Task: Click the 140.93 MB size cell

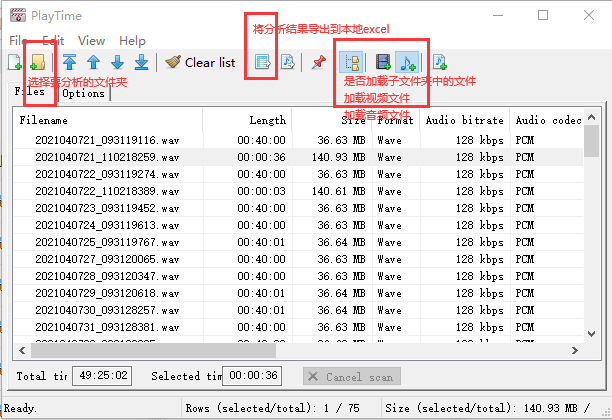Action: 338,157
